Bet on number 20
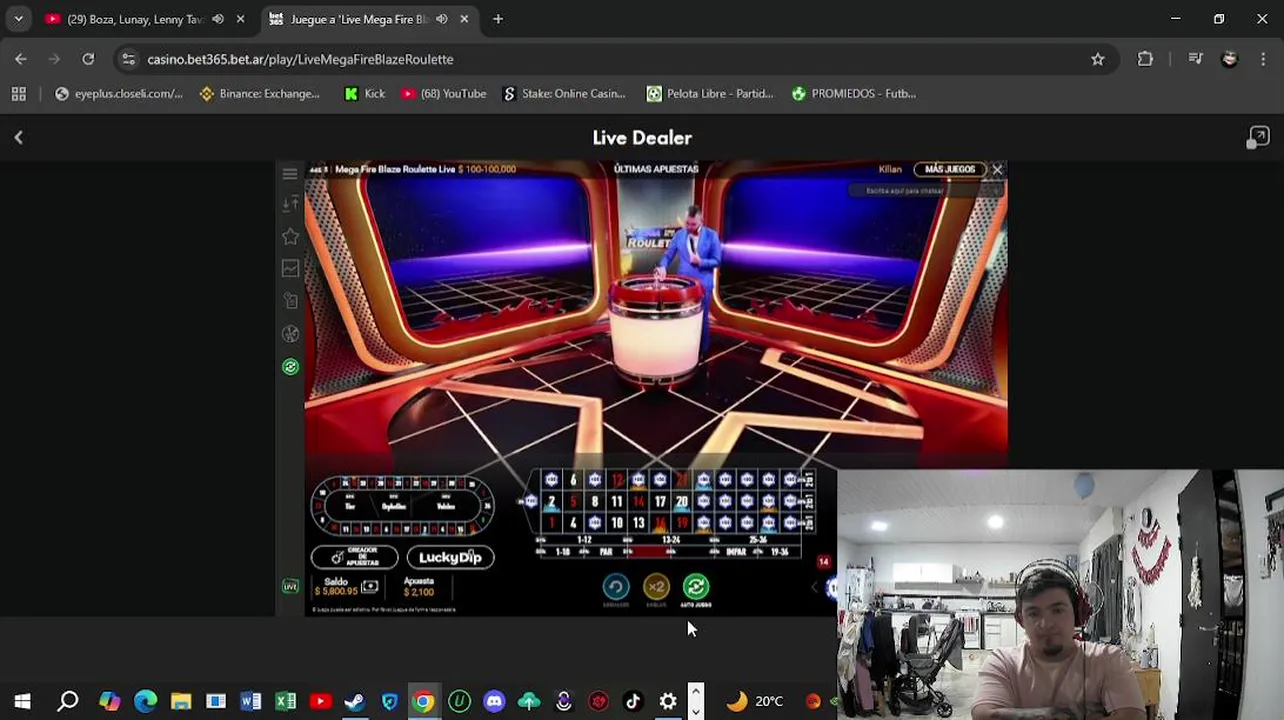 coord(682,501)
